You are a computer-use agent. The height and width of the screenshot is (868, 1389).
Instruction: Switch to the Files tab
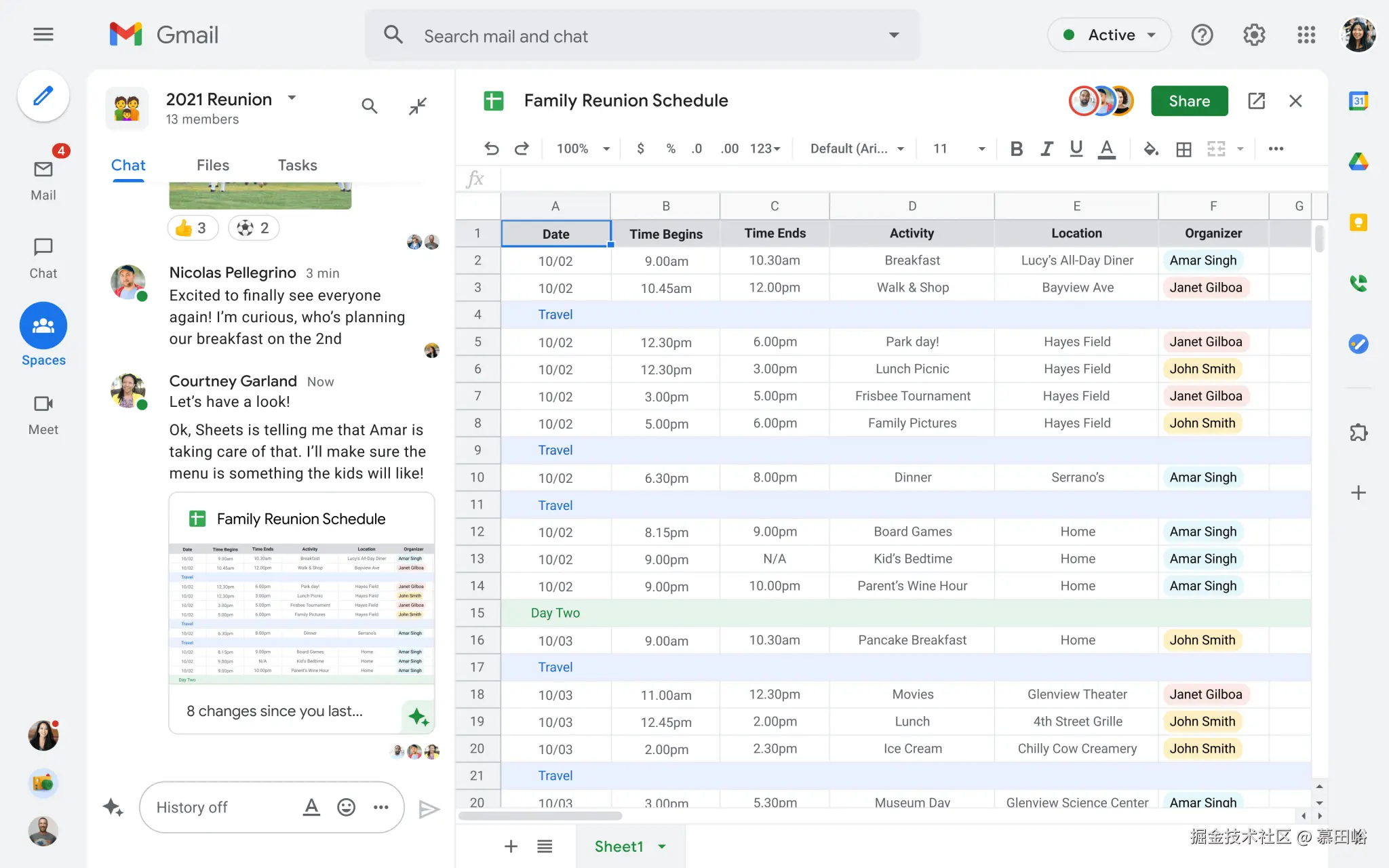[213, 165]
